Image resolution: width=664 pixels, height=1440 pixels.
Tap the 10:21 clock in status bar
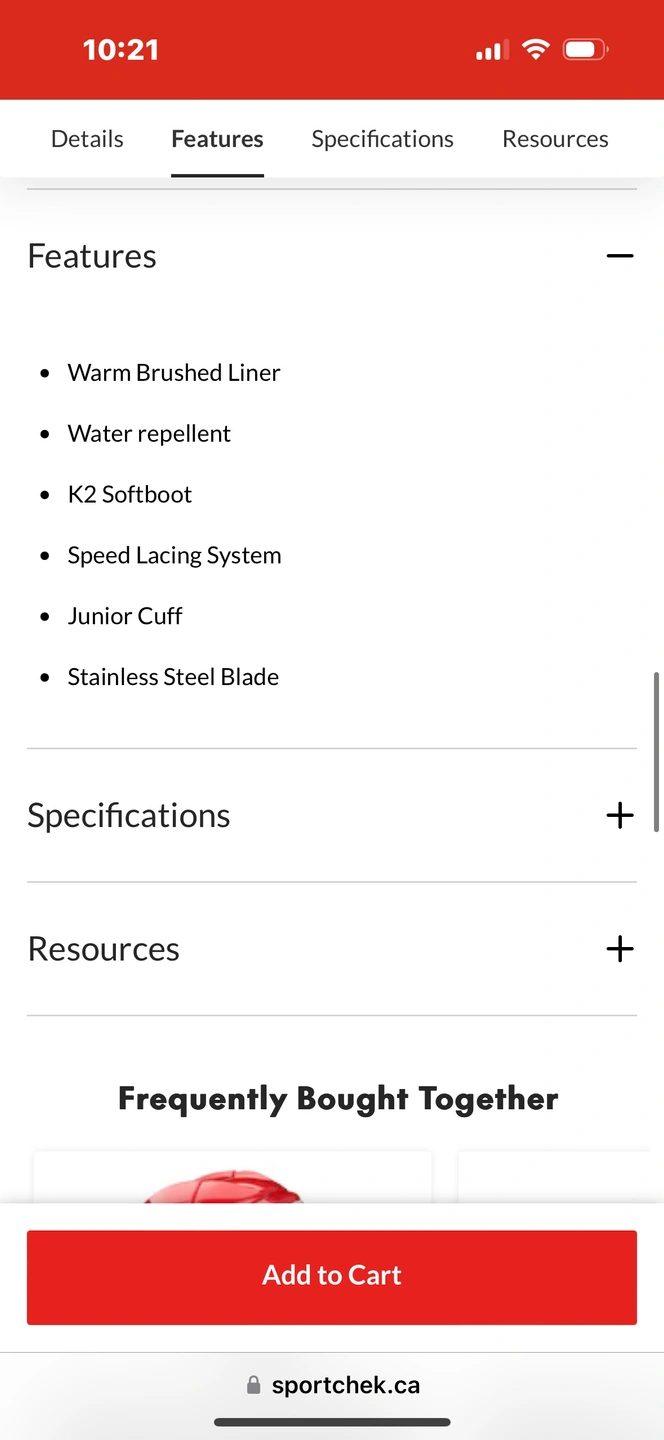[120, 50]
